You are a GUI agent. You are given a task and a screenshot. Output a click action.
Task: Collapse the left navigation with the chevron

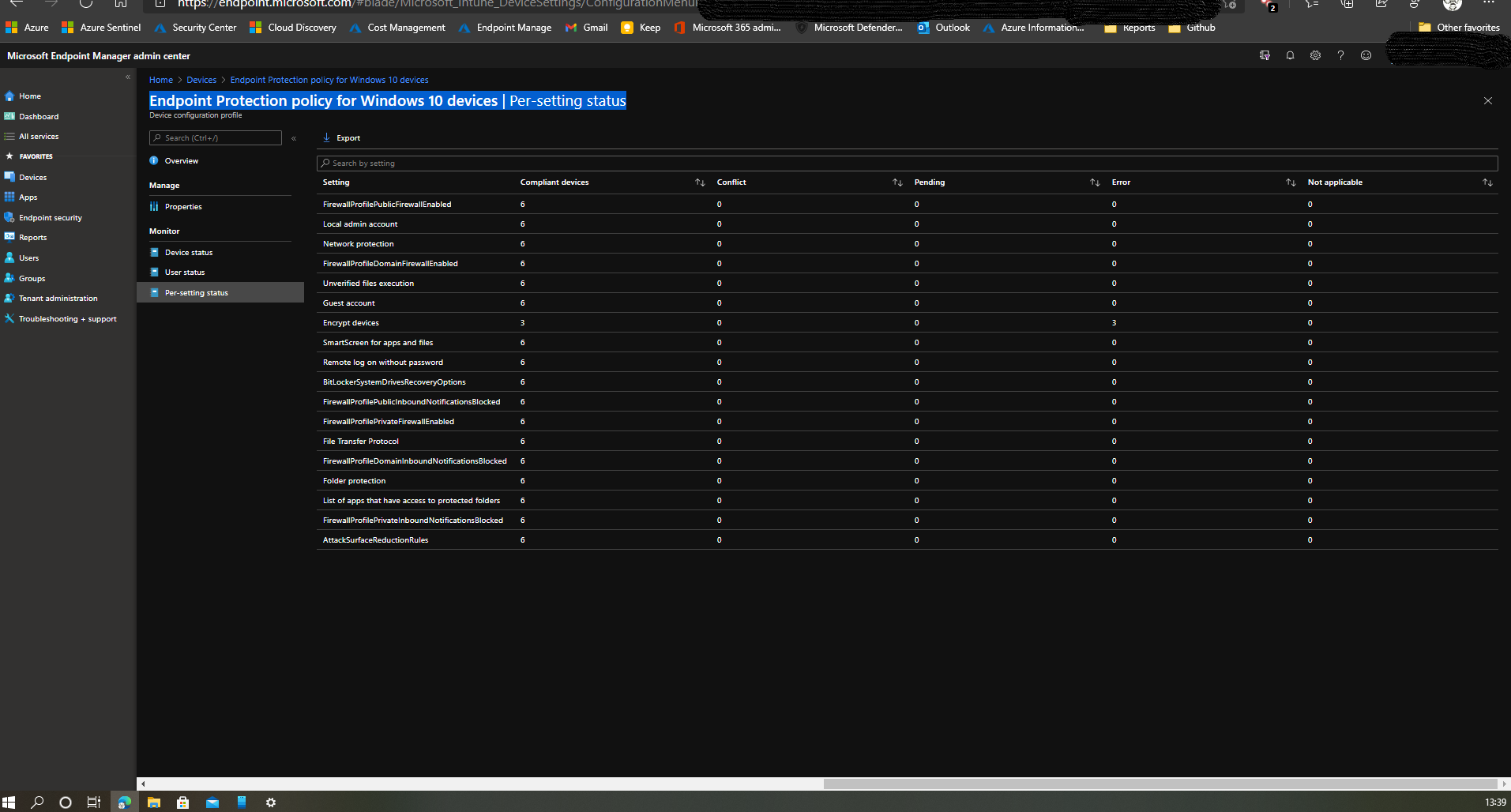pos(127,77)
